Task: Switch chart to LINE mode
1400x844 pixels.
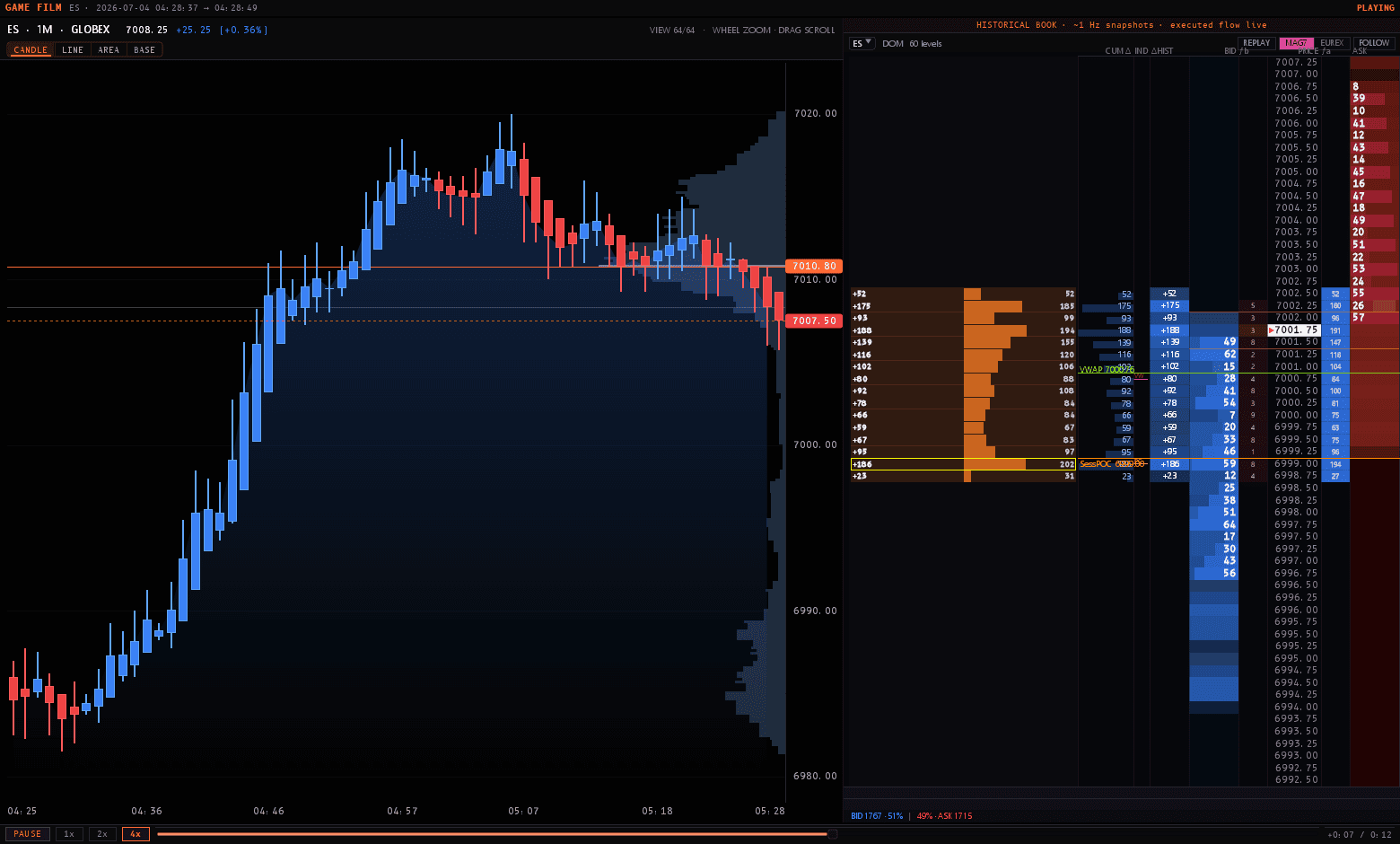Action: click(73, 50)
